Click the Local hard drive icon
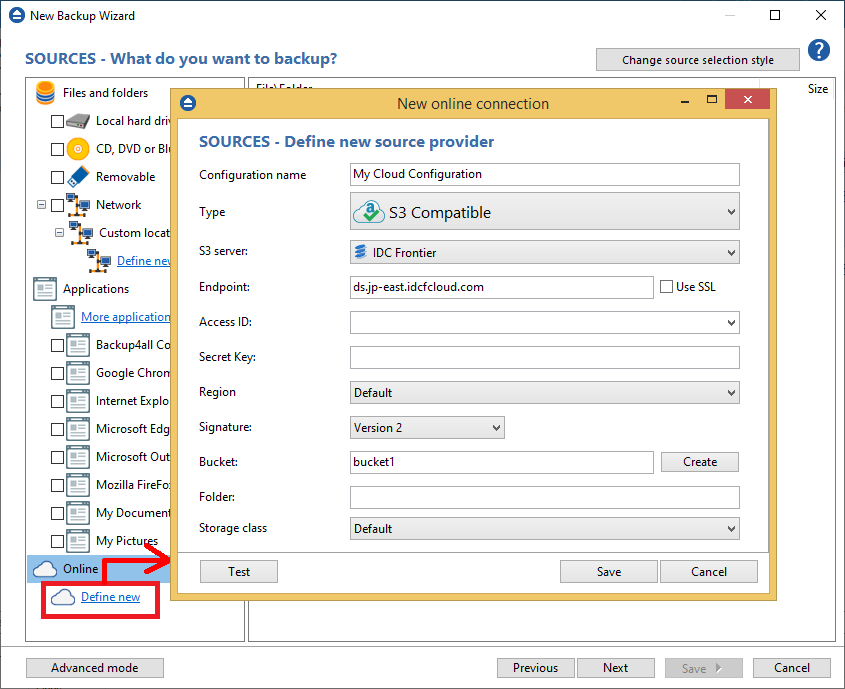This screenshot has width=845, height=689. (78, 121)
